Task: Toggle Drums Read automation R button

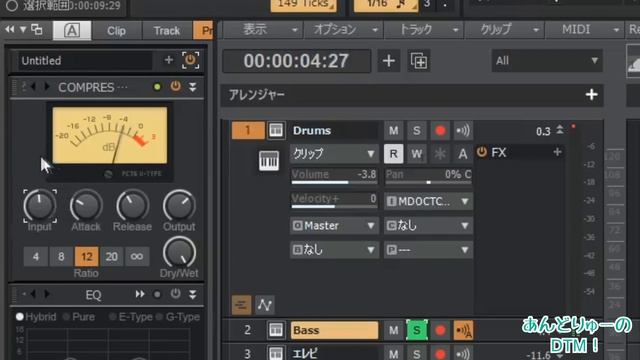Action: [393, 154]
